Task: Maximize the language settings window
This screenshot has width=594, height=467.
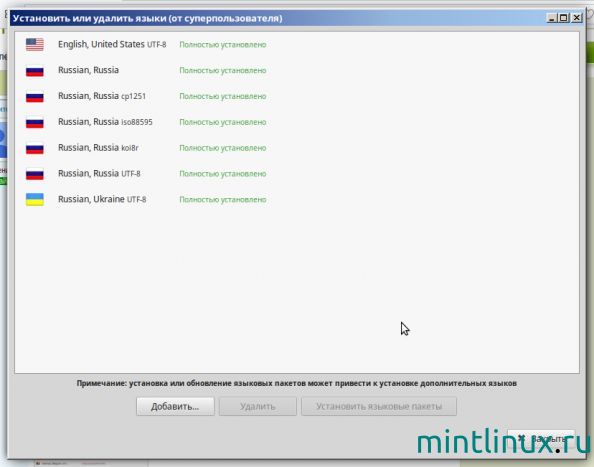Action: 564,17
